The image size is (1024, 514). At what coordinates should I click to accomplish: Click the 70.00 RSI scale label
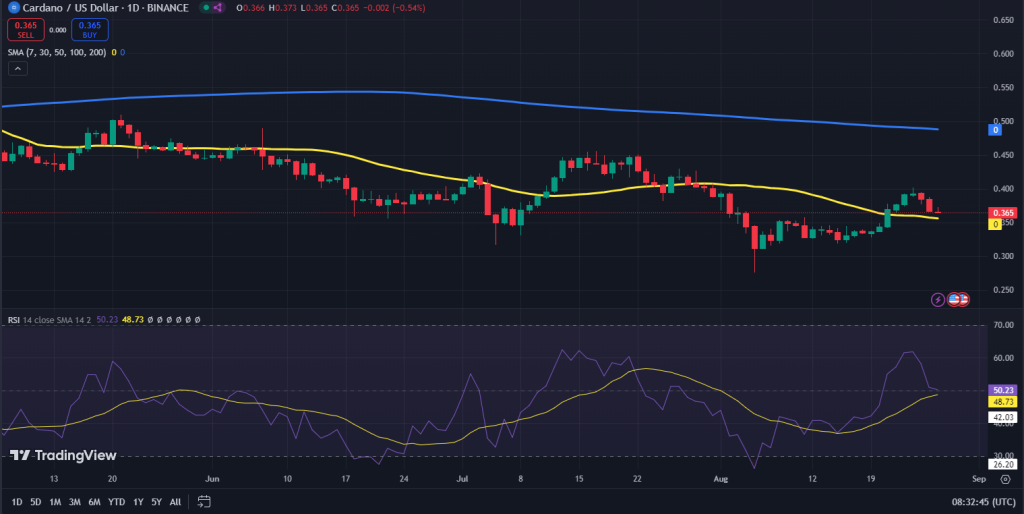[1003, 325]
